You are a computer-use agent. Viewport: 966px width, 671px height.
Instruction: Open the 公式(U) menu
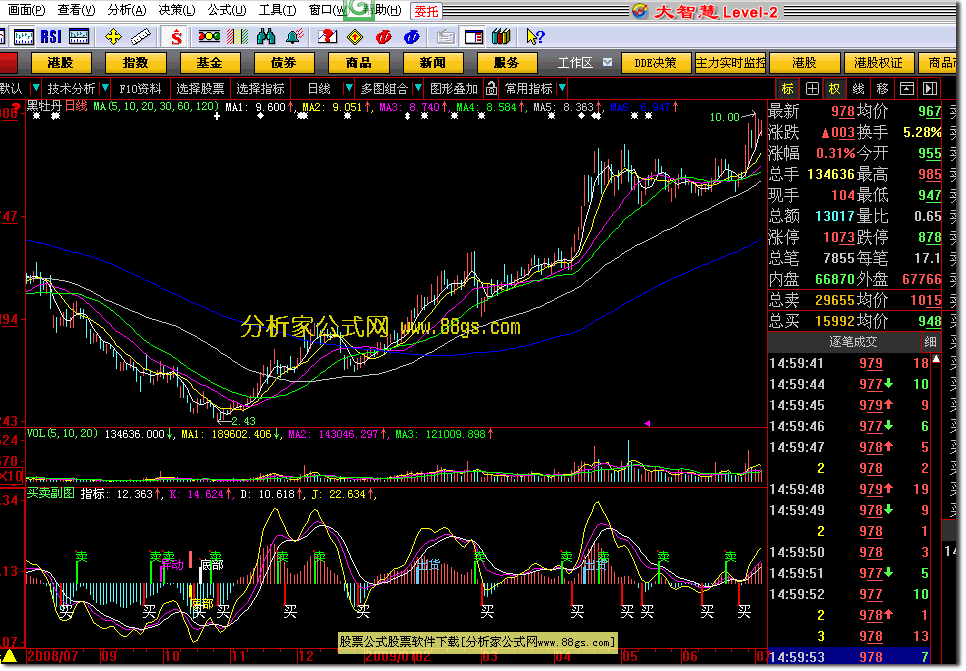click(227, 10)
